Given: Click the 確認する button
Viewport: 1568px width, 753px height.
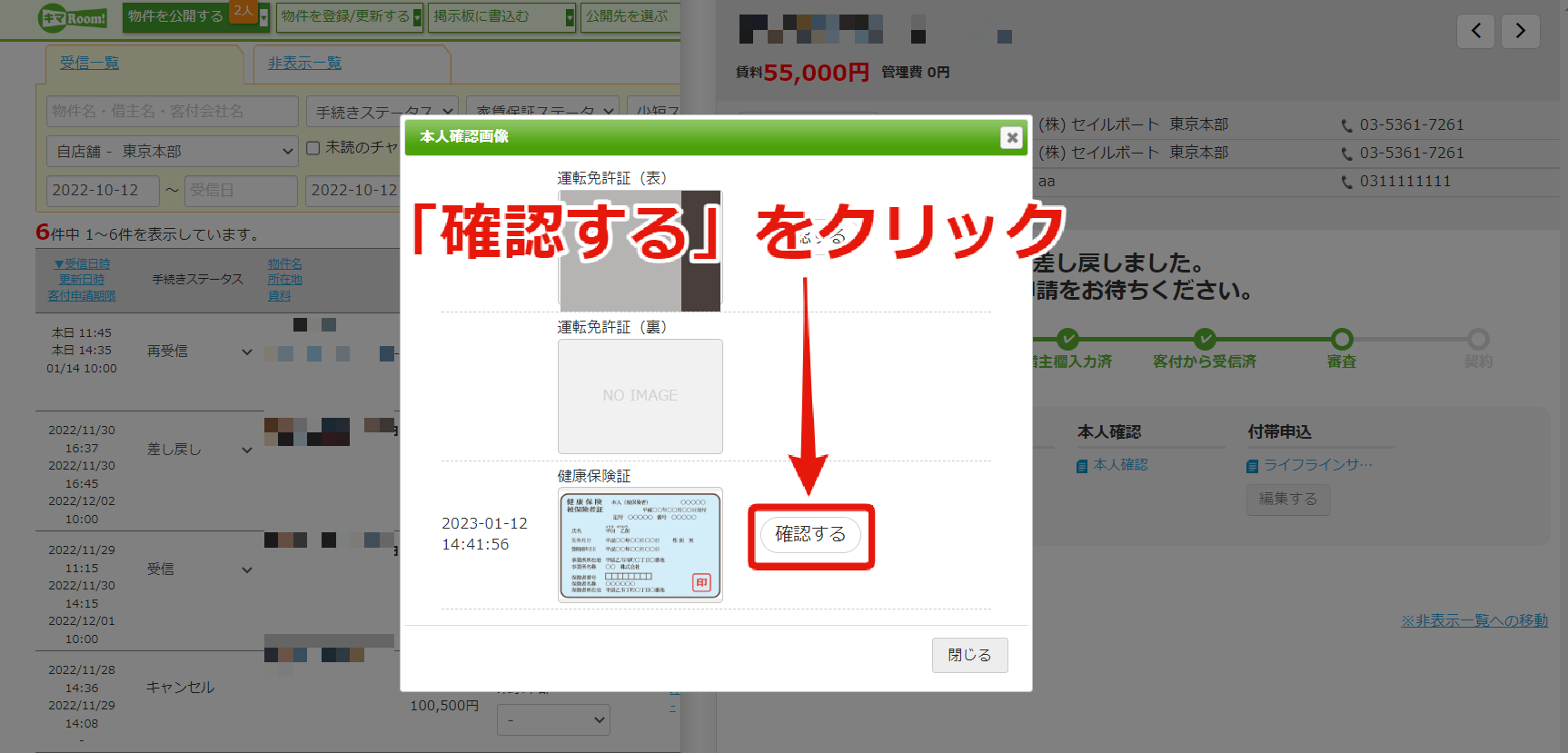Looking at the screenshot, I should coord(810,534).
